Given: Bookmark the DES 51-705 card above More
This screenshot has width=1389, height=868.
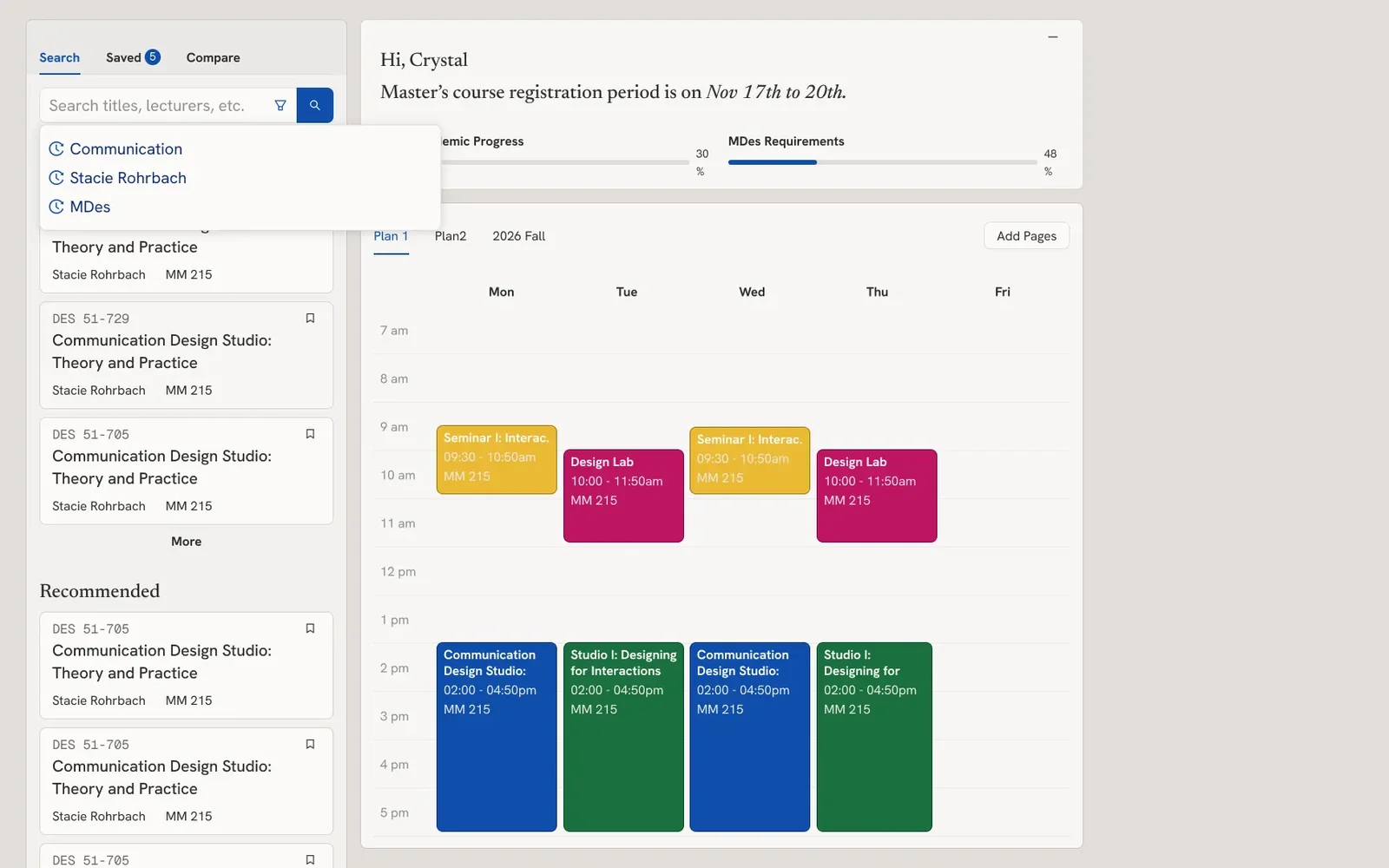Looking at the screenshot, I should click(310, 434).
